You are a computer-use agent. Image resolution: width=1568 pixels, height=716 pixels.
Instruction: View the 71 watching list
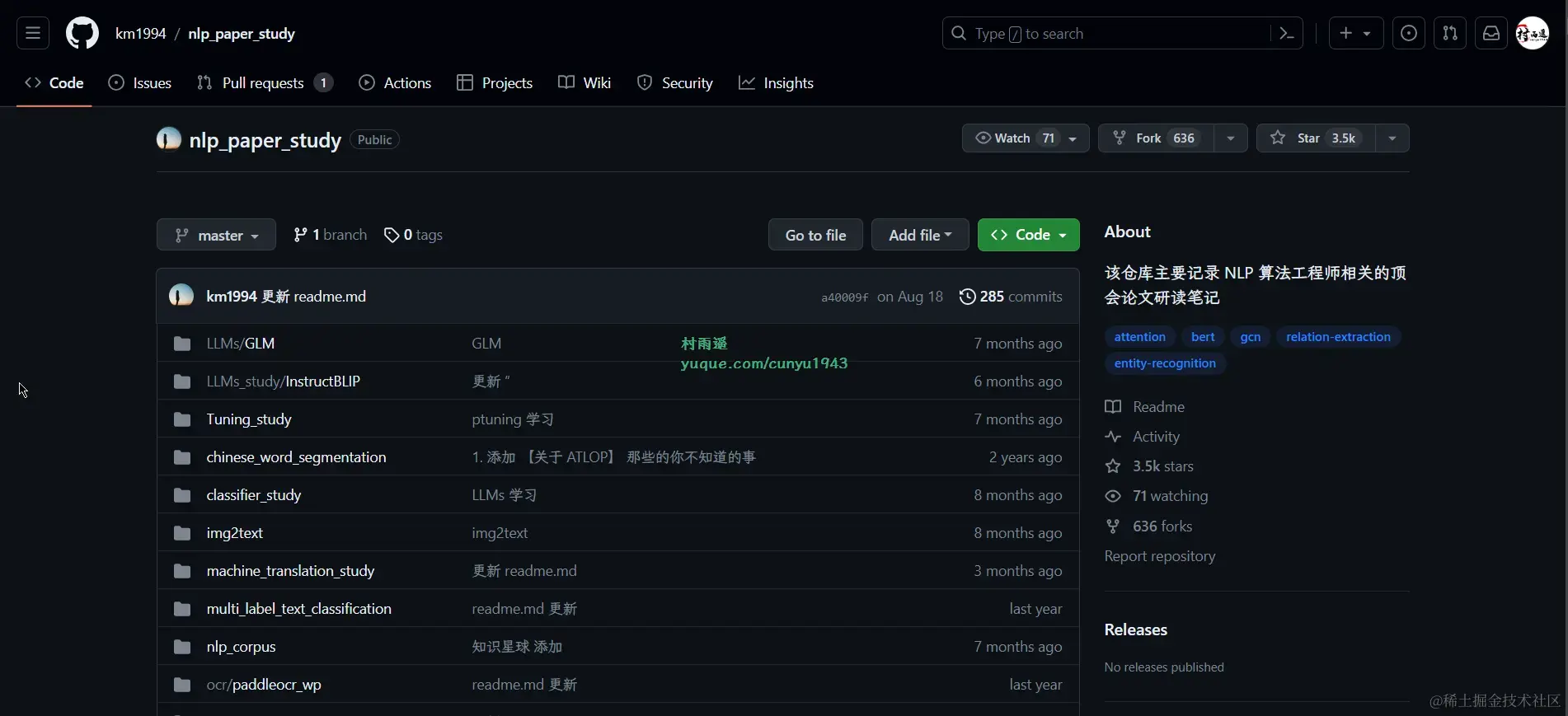(1157, 496)
